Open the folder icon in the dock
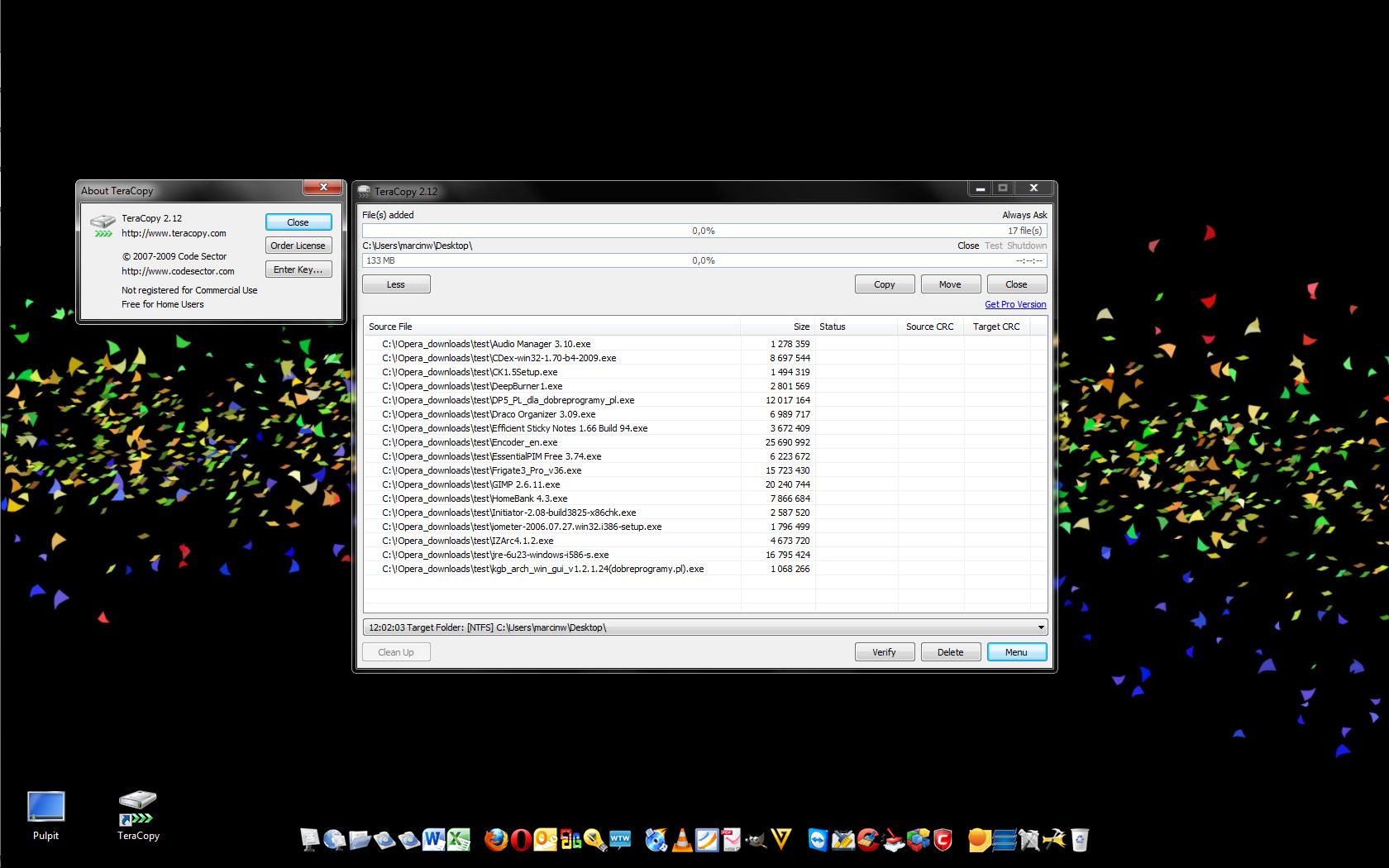 point(360,840)
